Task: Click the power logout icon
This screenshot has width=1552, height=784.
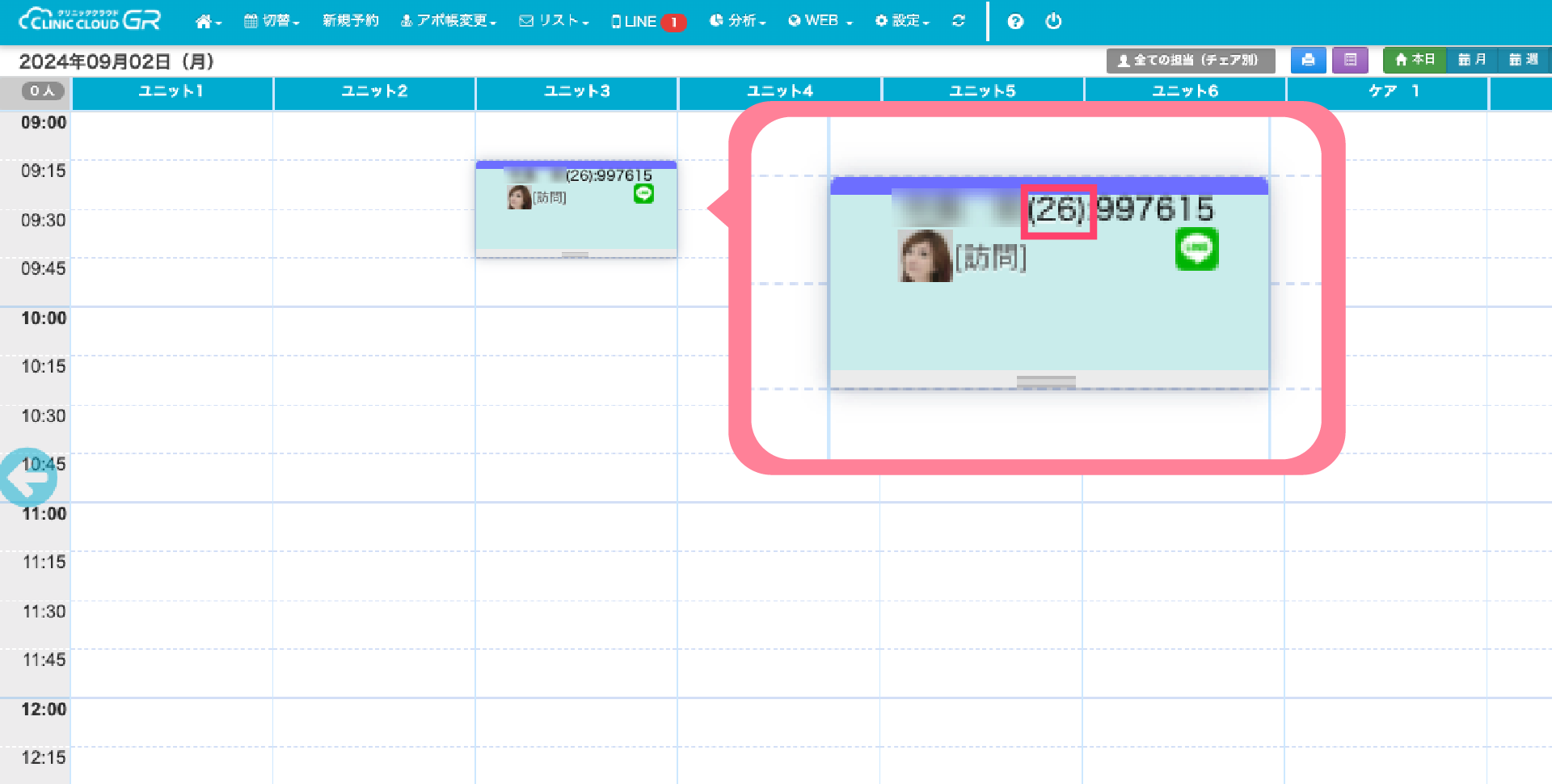Action: [x=1053, y=21]
